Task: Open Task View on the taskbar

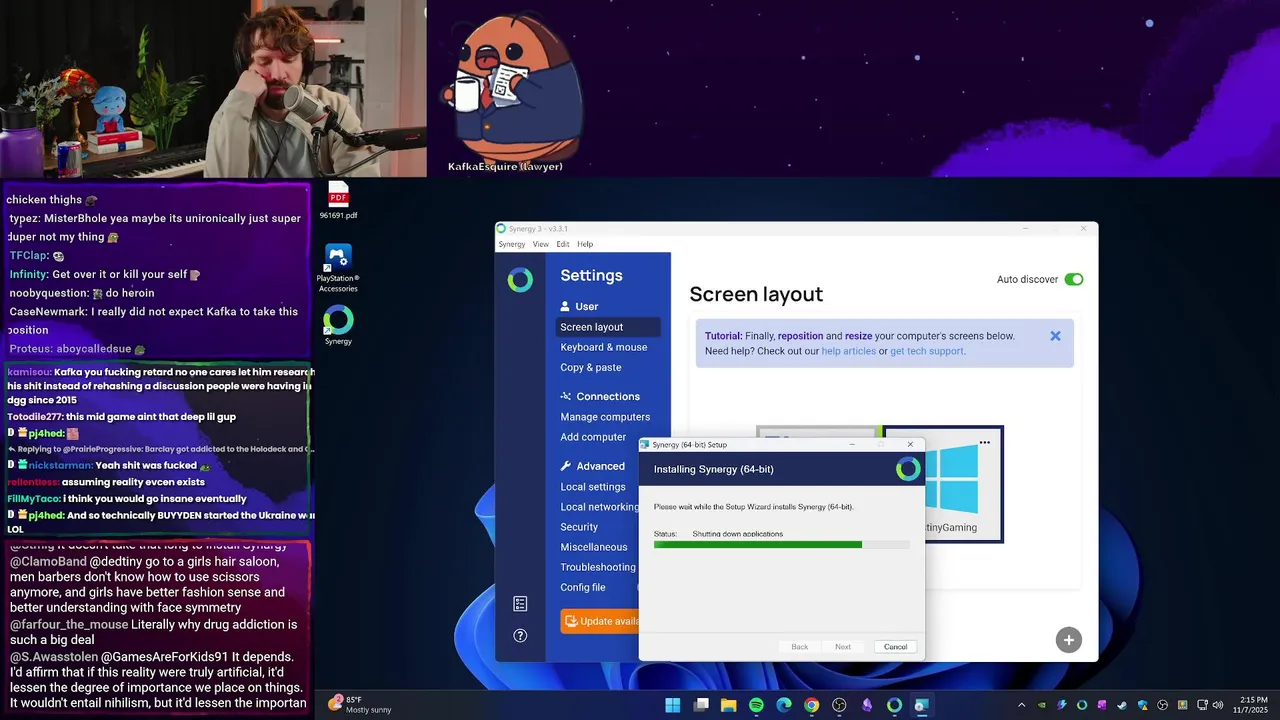Action: 701,705
